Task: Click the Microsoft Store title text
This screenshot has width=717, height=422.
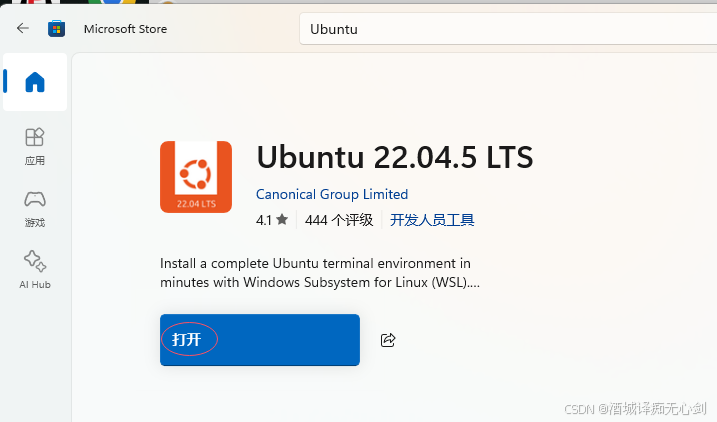Action: coord(125,29)
